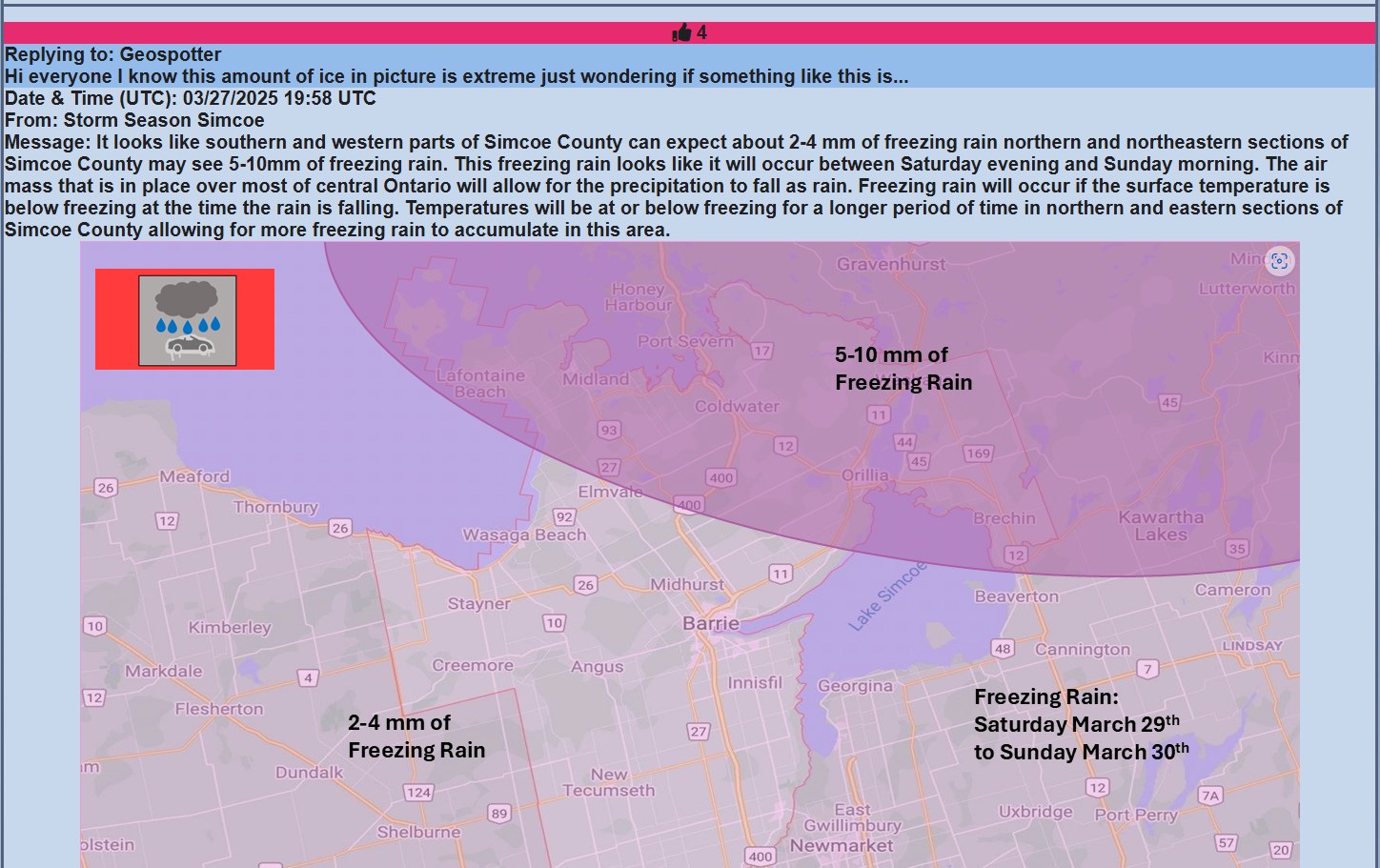Select the Highway 124 shield near Dundalk
The image size is (1380, 868).
tap(416, 792)
